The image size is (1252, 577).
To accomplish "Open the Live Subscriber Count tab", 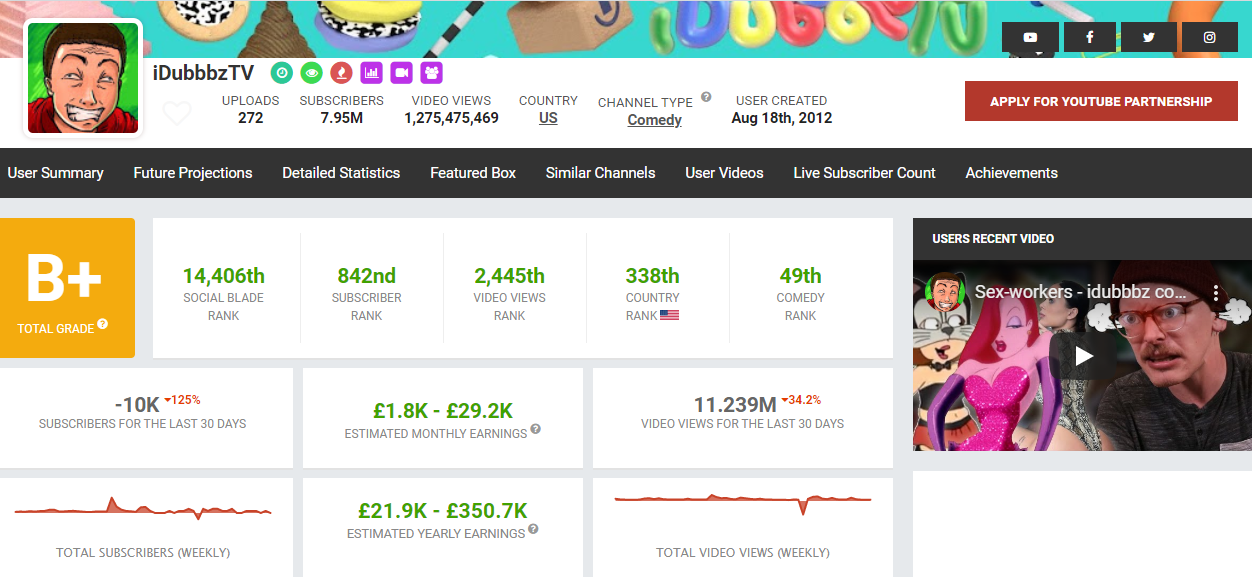I will click(865, 173).
